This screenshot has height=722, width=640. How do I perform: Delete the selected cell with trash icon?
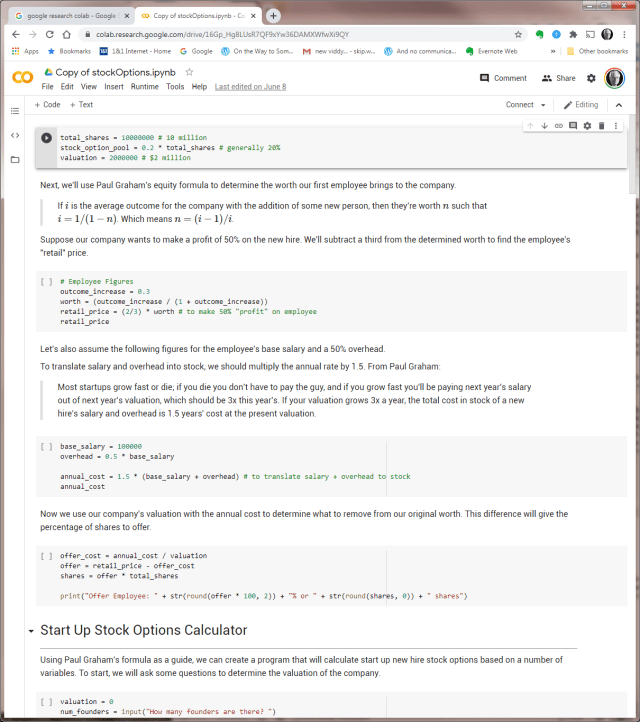(602, 126)
